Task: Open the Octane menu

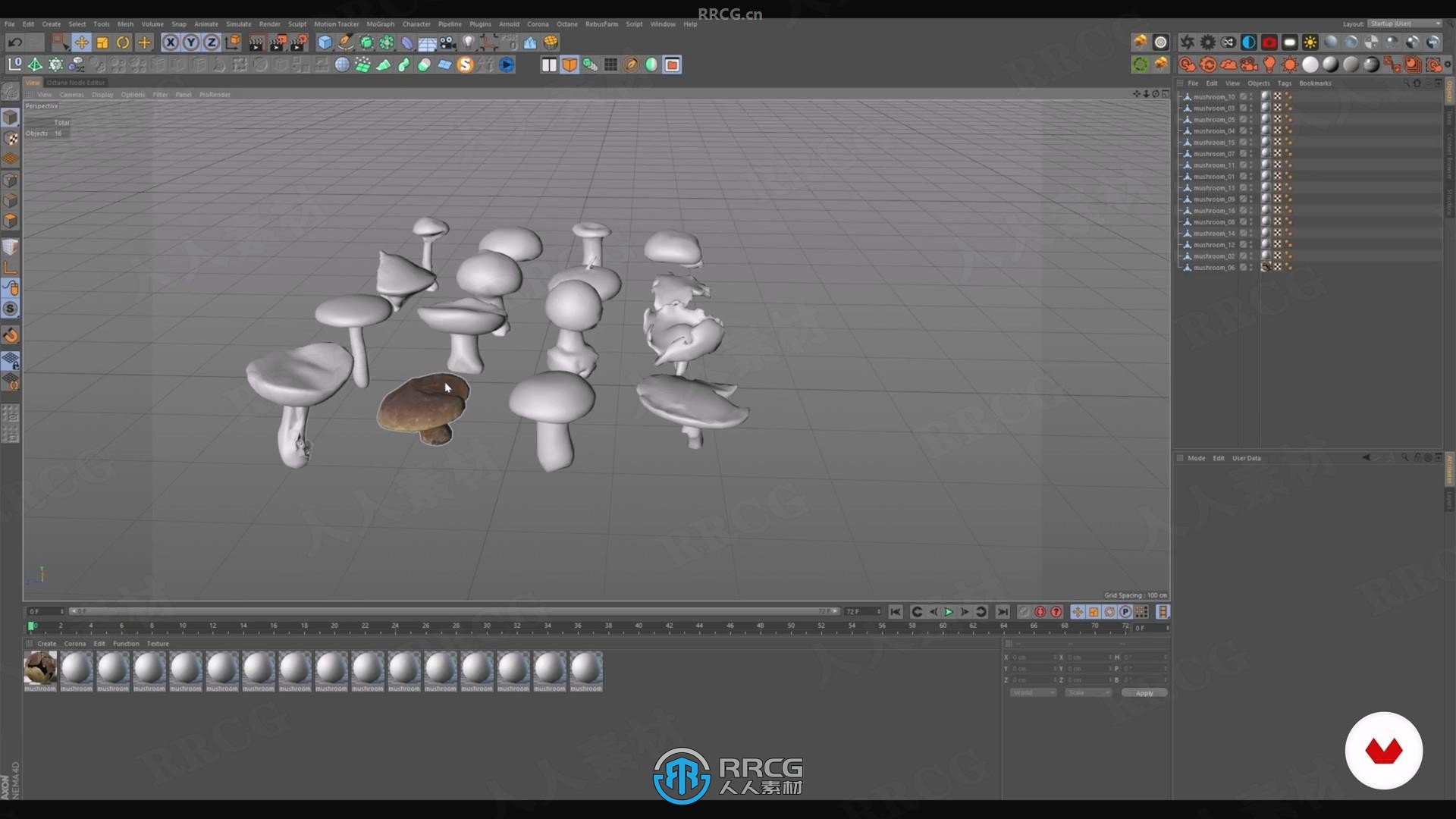Action: (x=566, y=24)
